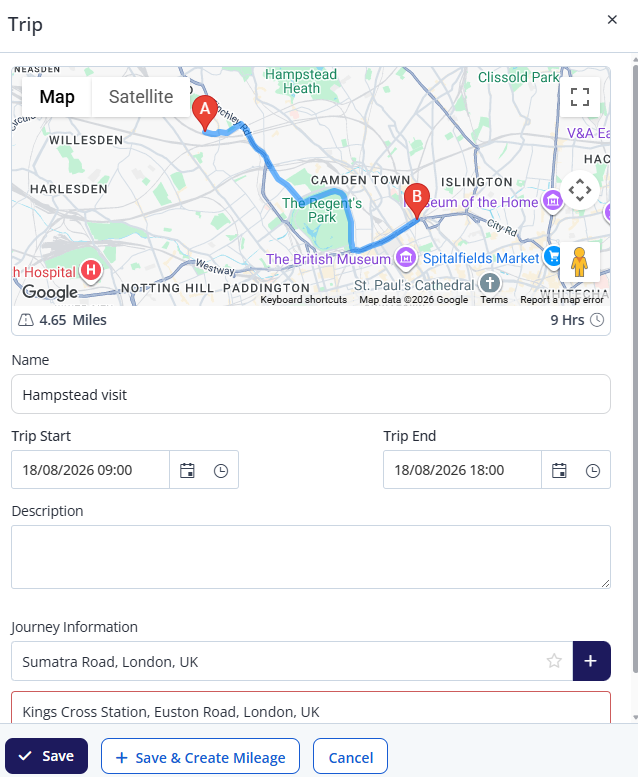This screenshot has width=638, height=777.
Task: Click the Description text area
Action: pos(311,557)
